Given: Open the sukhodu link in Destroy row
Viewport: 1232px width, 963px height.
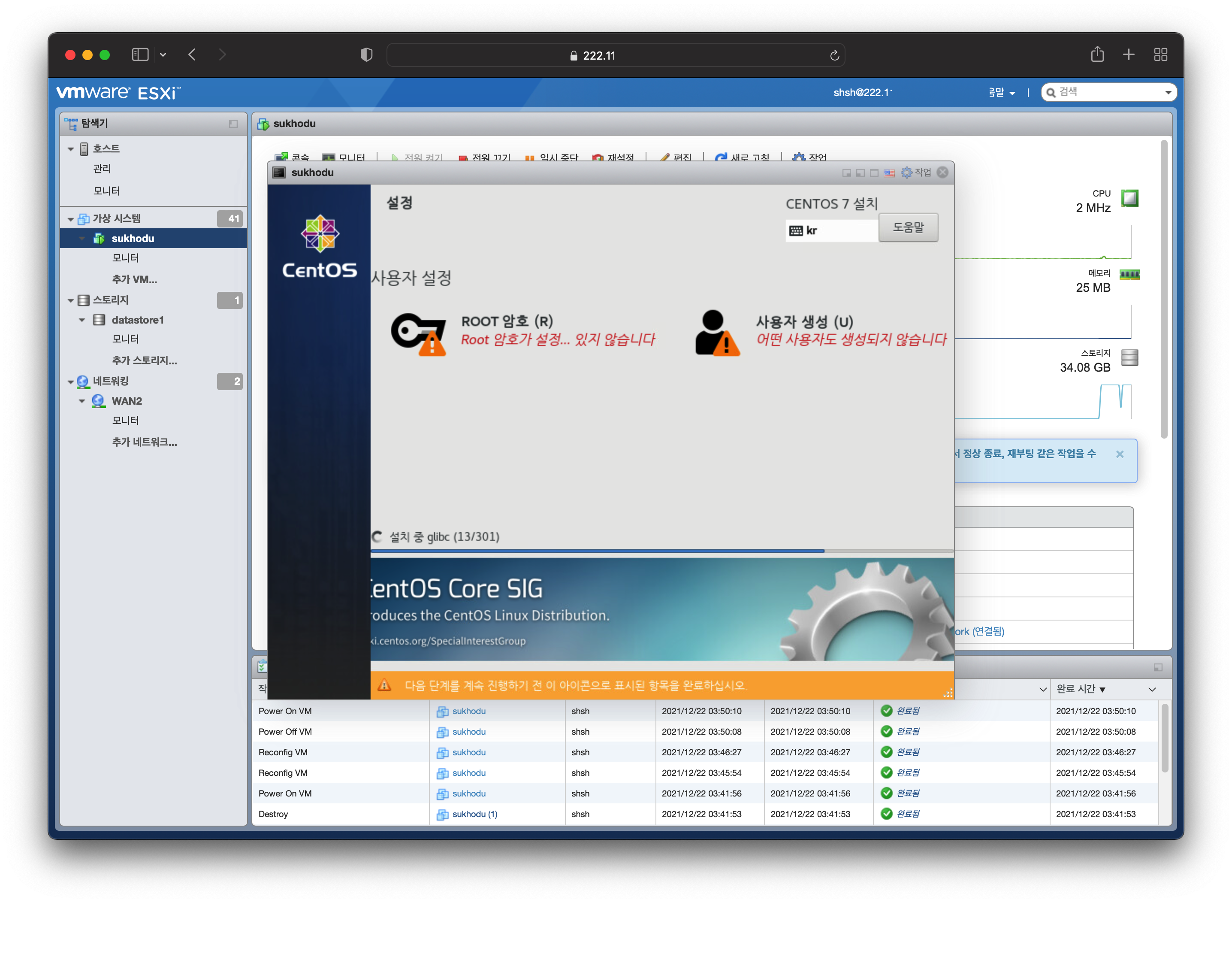Looking at the screenshot, I should [x=474, y=814].
